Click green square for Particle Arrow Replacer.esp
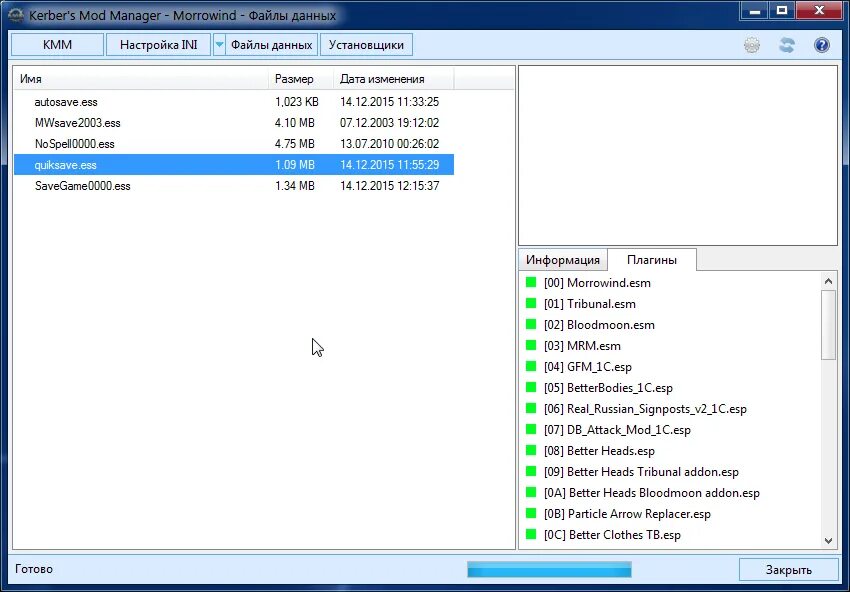 point(531,513)
